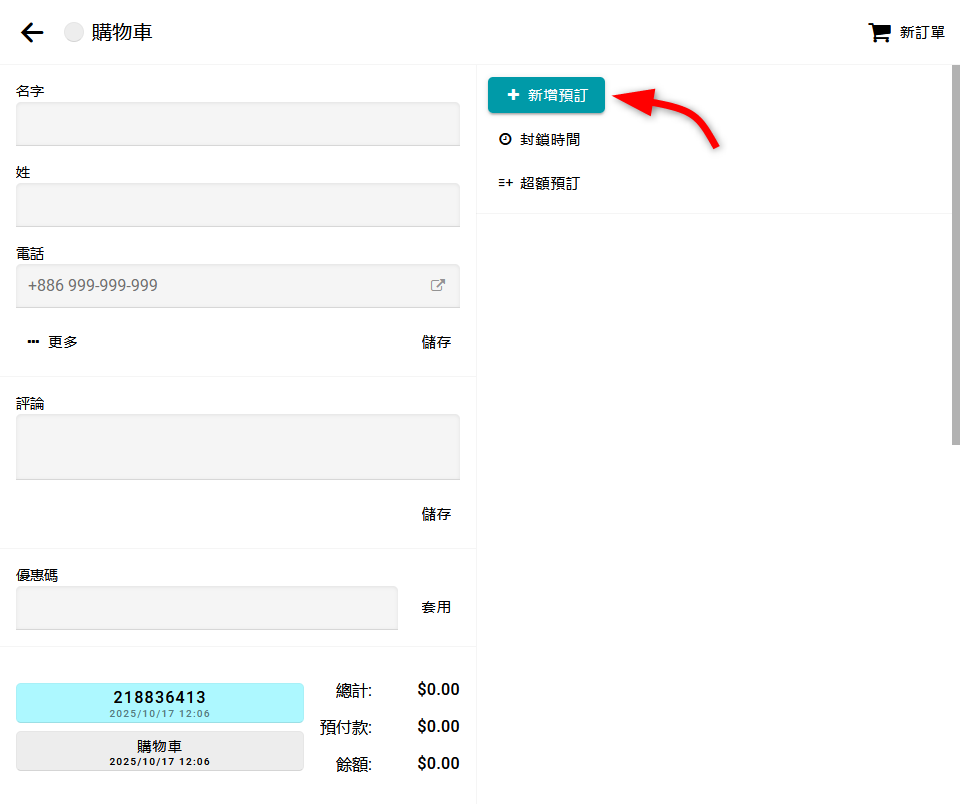960x804 pixels.
Task: Click the external link icon in phone field
Action: 437,285
